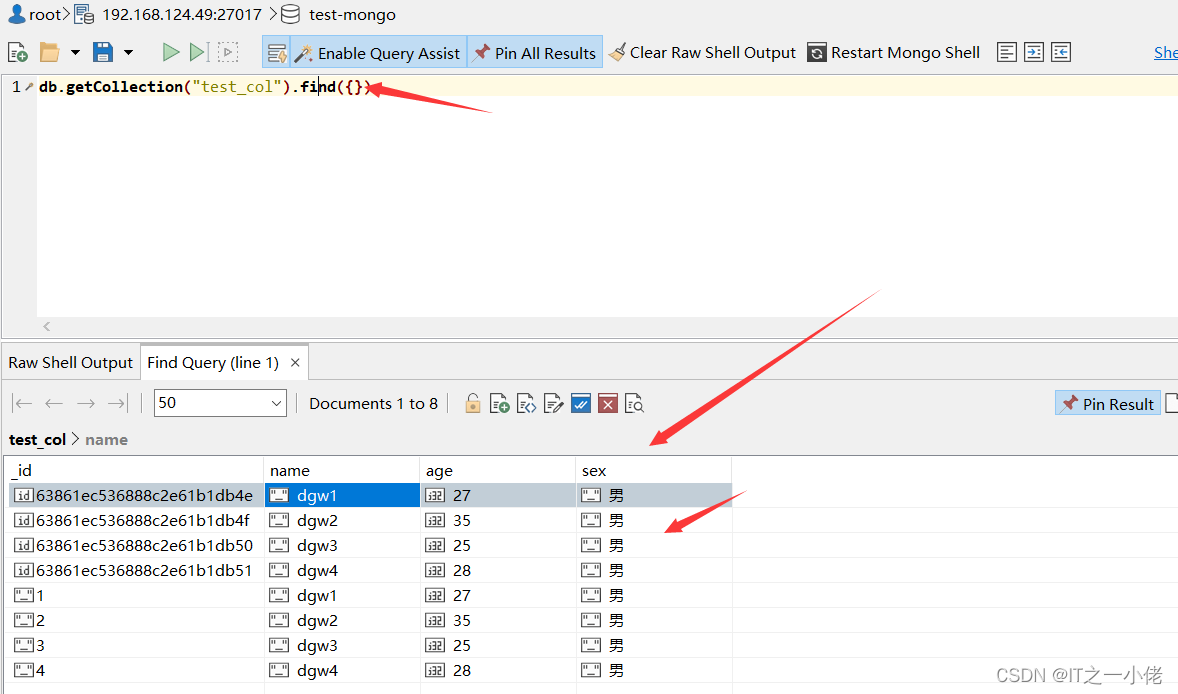This screenshot has width=1178, height=694.
Task: Click Restart Mongo Shell
Action: click(894, 53)
